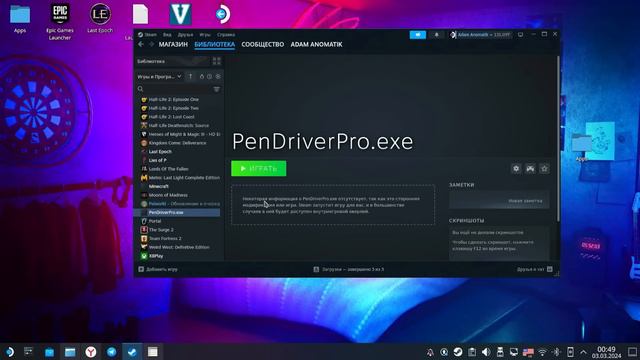Click the blue announcements megaphone button
This screenshot has height=360, width=640.
pyautogui.click(x=418, y=35)
